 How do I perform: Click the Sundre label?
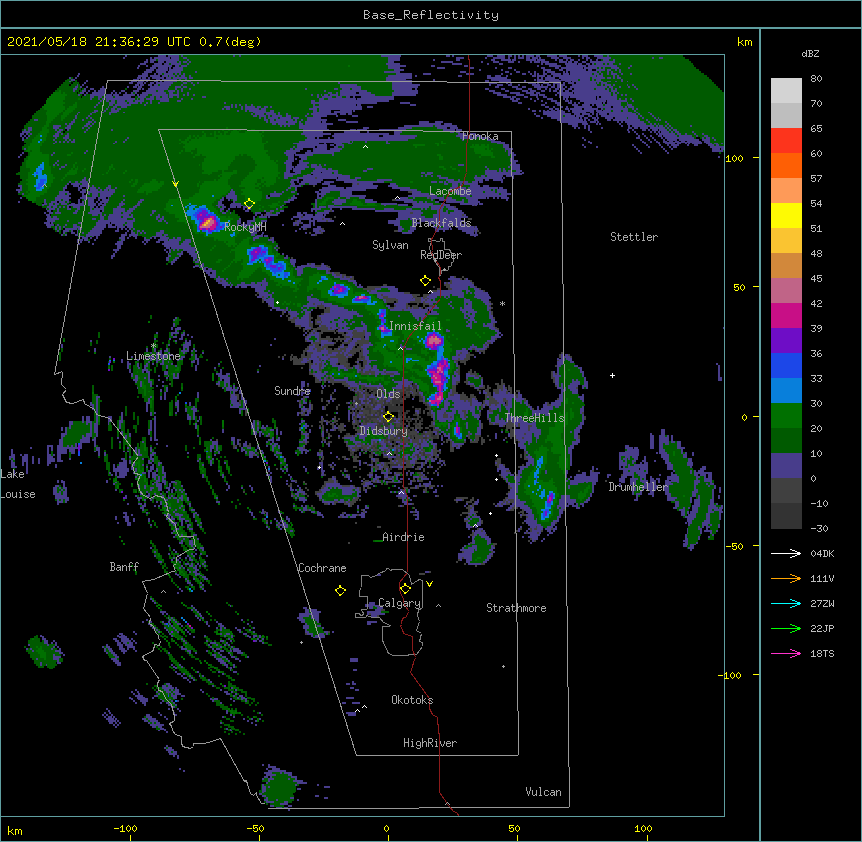pyautogui.click(x=292, y=391)
